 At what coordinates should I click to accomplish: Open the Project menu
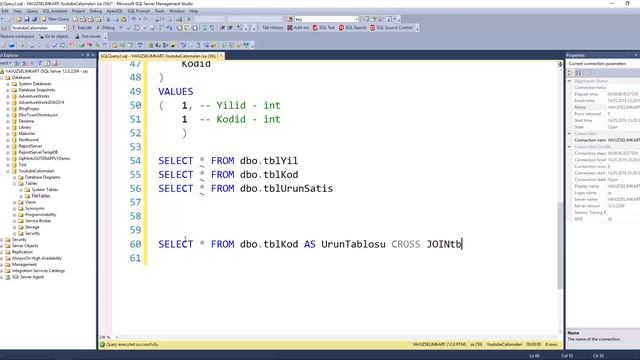(x=78, y=11)
